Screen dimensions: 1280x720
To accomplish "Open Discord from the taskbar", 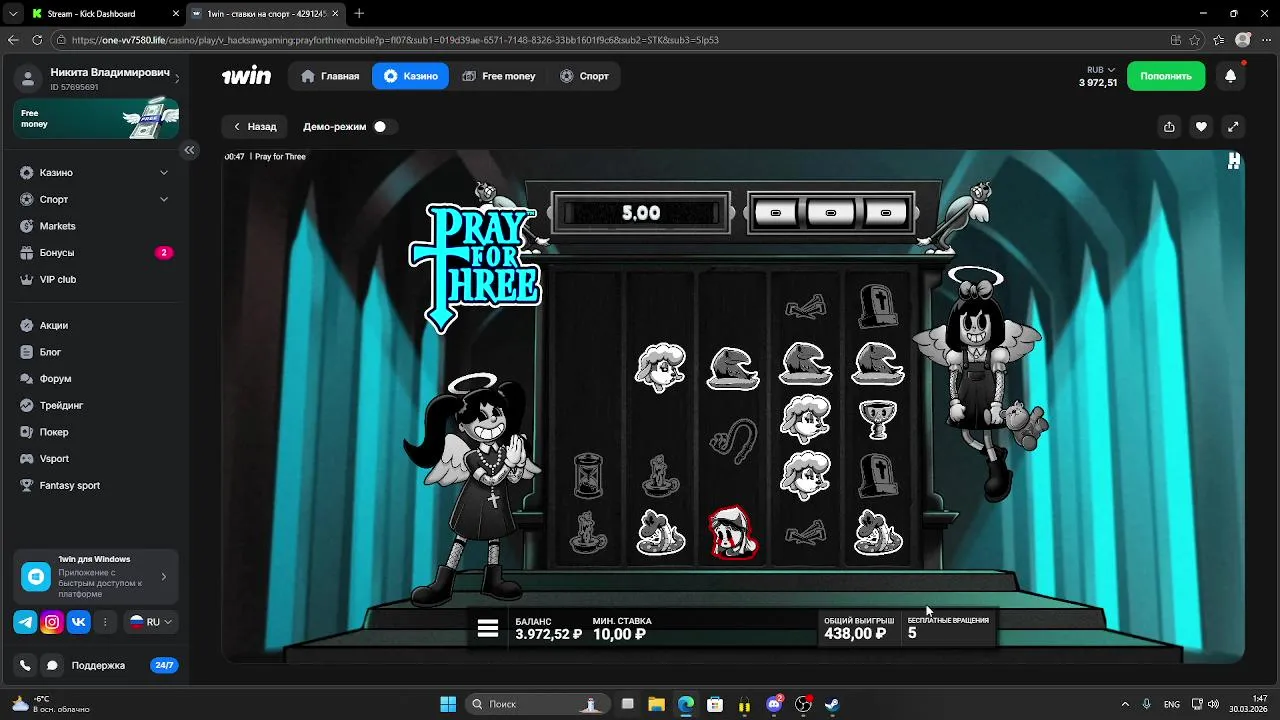I will click(x=774, y=704).
